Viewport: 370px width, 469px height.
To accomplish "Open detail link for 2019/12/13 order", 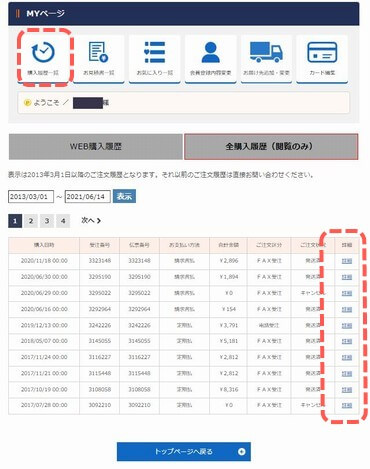I will (347, 325).
